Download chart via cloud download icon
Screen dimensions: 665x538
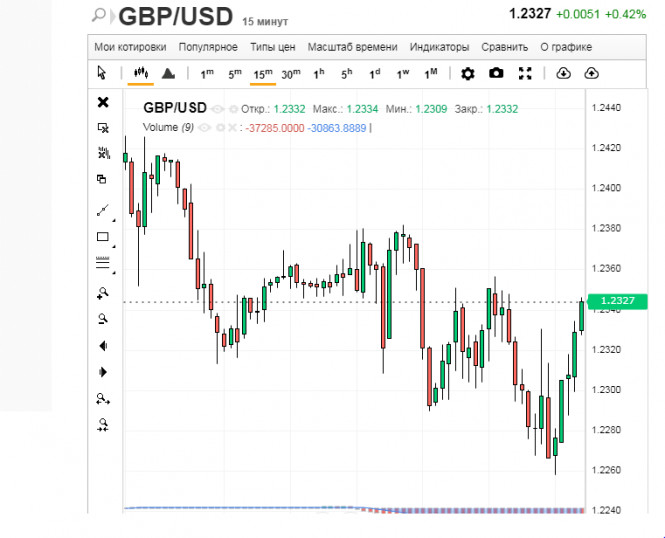[x=563, y=73]
